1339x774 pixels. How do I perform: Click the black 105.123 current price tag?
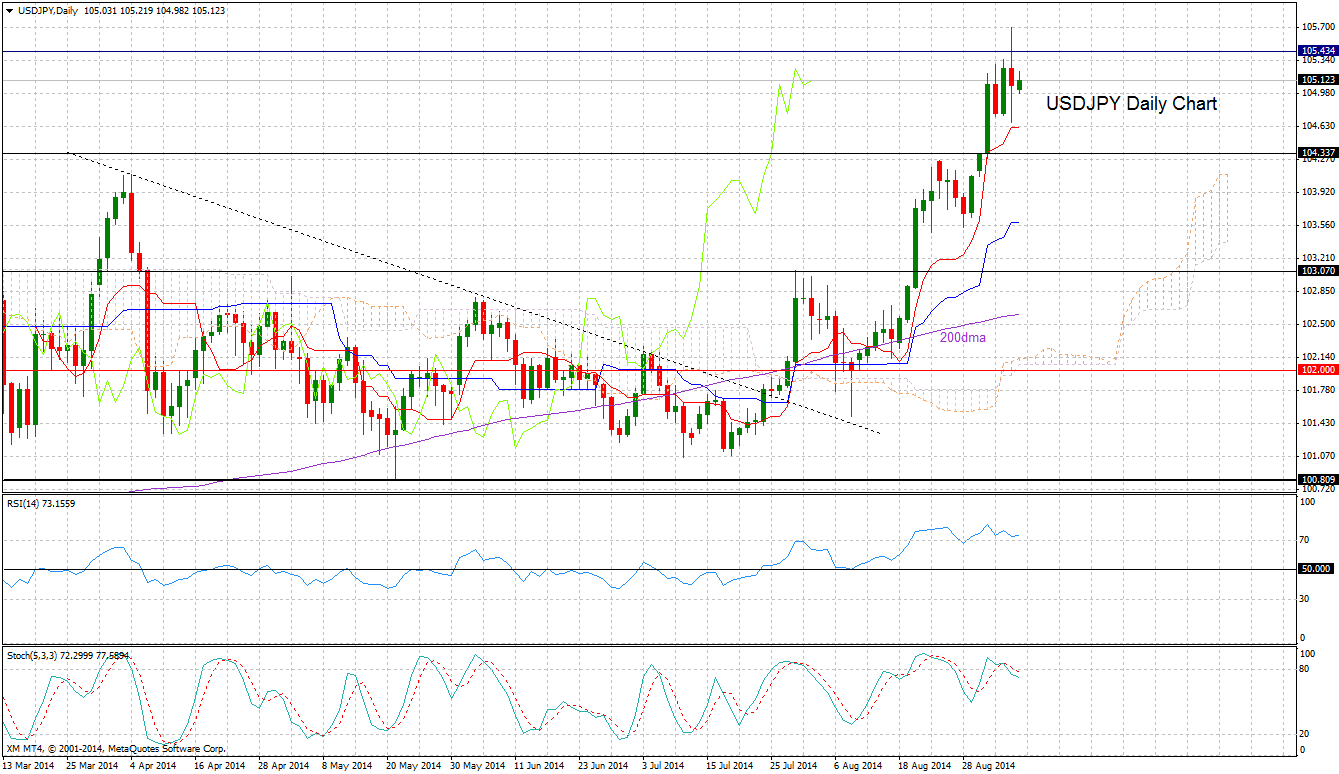coord(1317,80)
